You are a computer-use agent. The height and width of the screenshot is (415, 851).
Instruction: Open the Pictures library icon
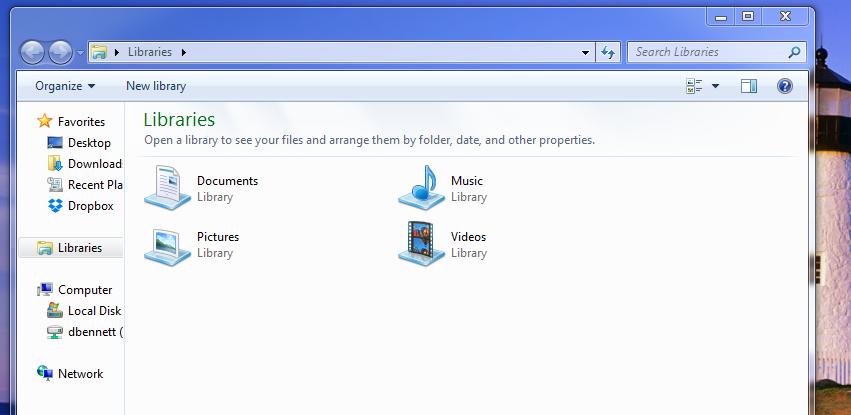coord(166,244)
